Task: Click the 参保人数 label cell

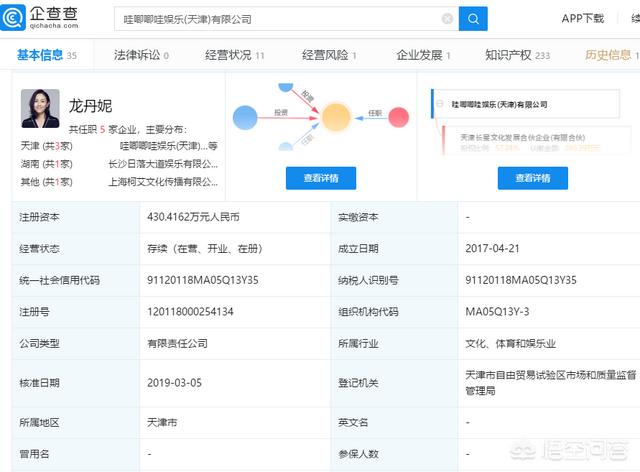Action: click(395, 454)
